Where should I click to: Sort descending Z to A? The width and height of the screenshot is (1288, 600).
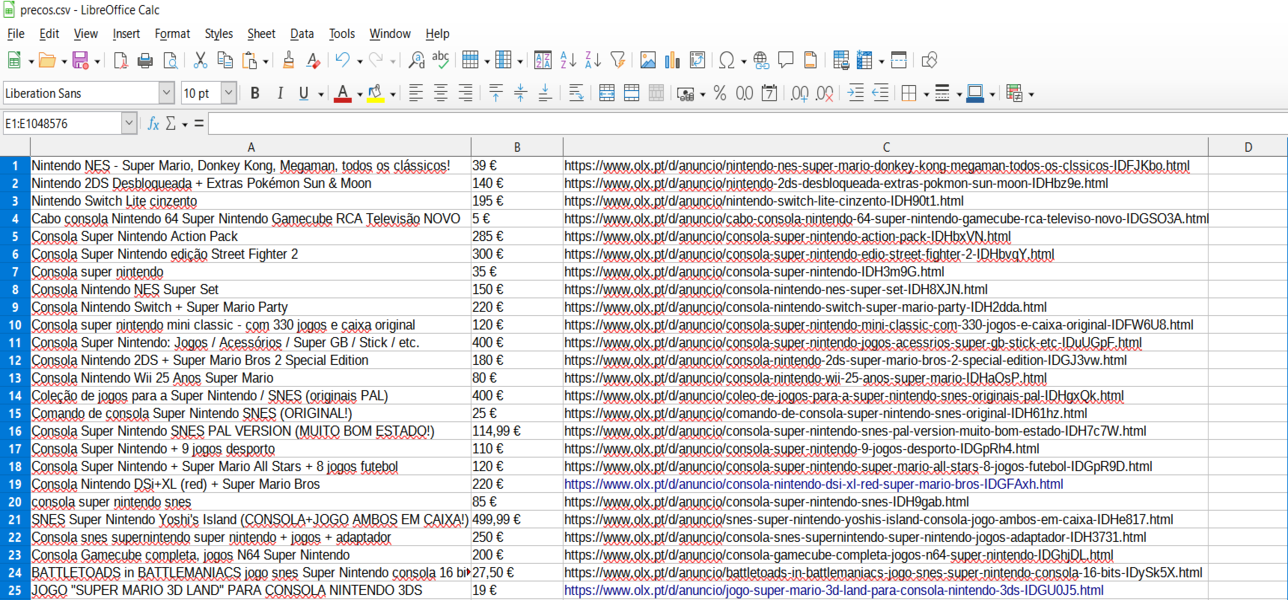pyautogui.click(x=593, y=61)
